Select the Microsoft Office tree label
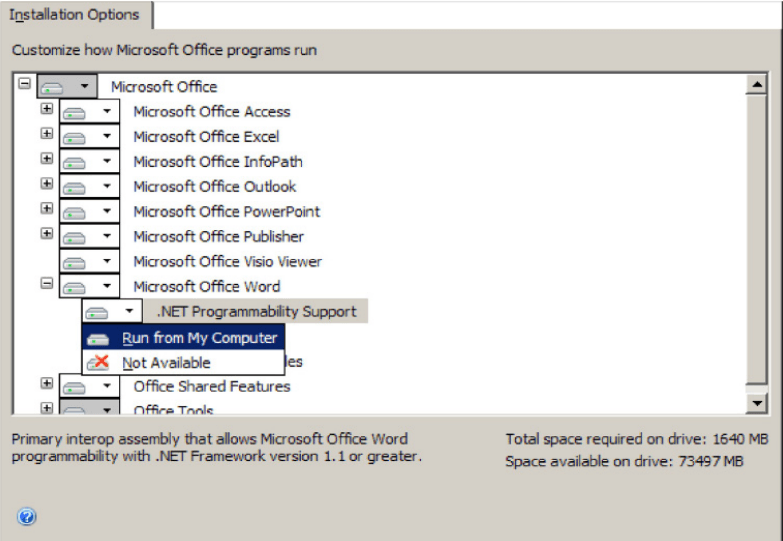The height and width of the screenshot is (541, 783). coord(164,87)
